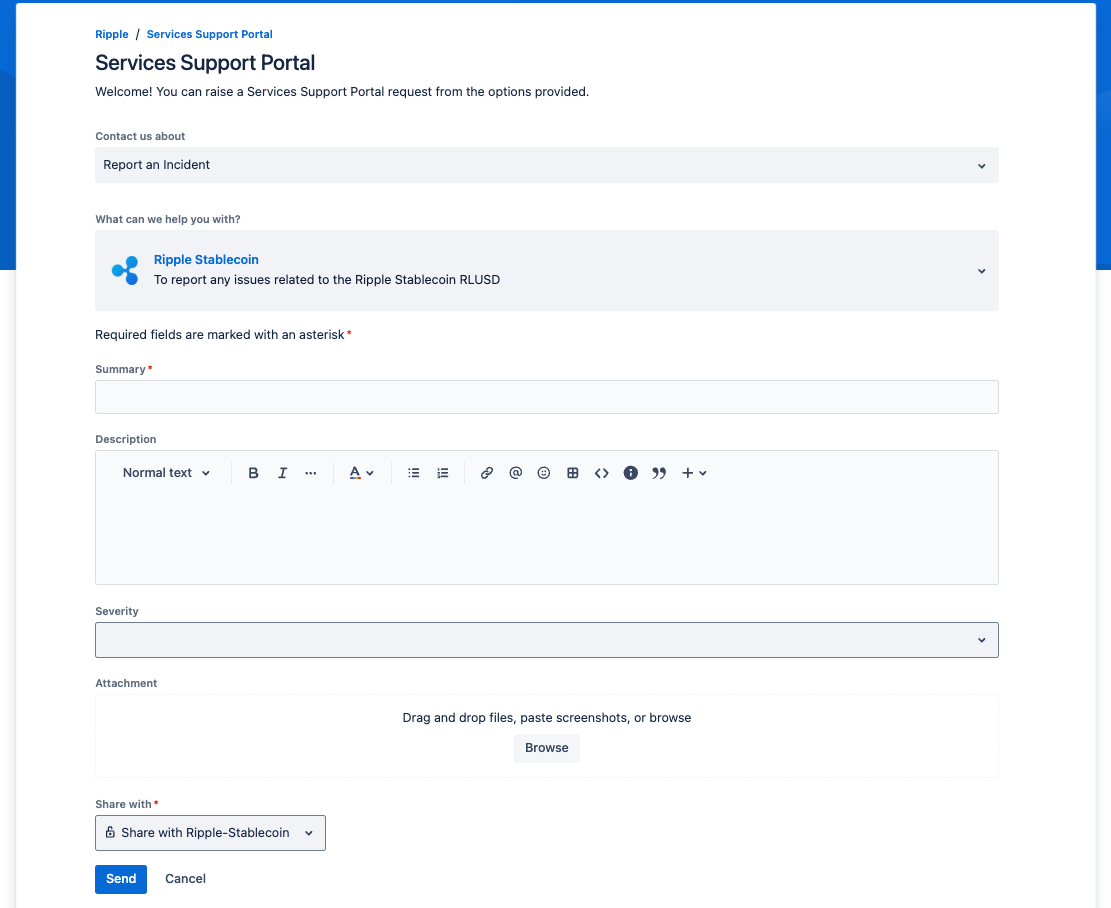The height and width of the screenshot is (908, 1111).
Task: Insert a code snippet block
Action: click(602, 473)
